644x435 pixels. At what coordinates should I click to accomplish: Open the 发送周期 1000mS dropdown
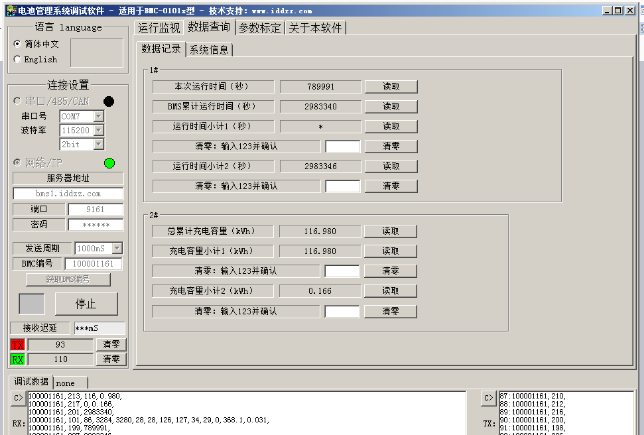click(117, 248)
